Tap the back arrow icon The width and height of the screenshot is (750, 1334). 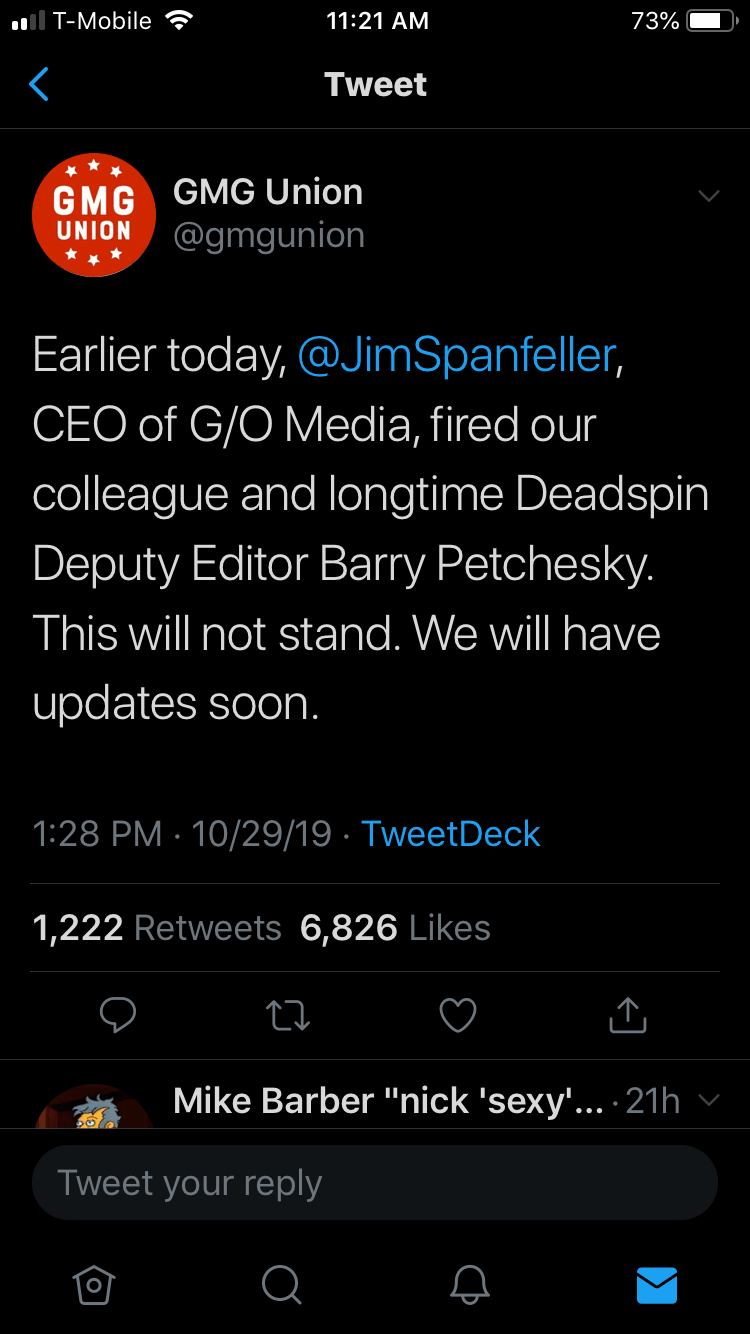[x=40, y=85]
